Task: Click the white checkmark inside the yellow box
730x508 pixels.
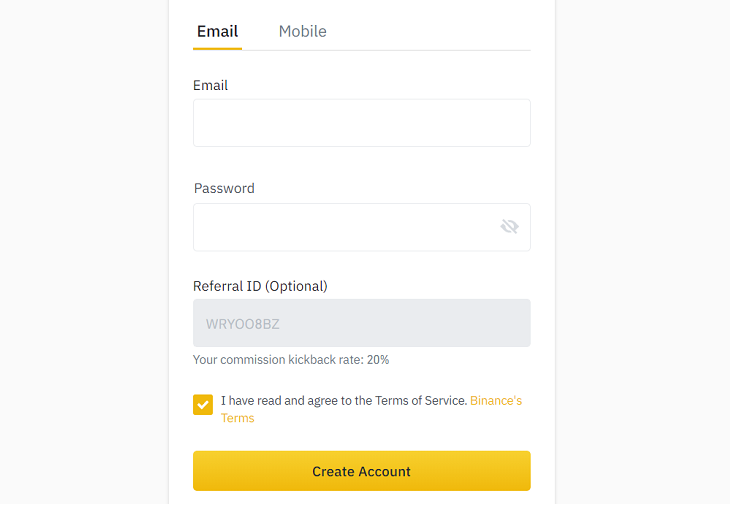Action: coord(203,405)
